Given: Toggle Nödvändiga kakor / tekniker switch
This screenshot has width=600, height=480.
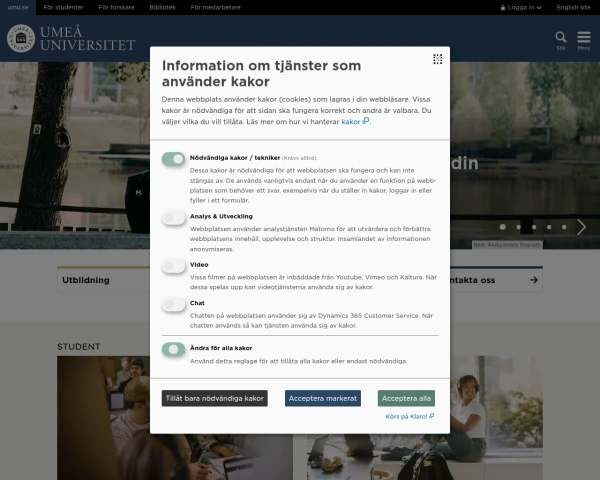Looking at the screenshot, I should 173,158.
